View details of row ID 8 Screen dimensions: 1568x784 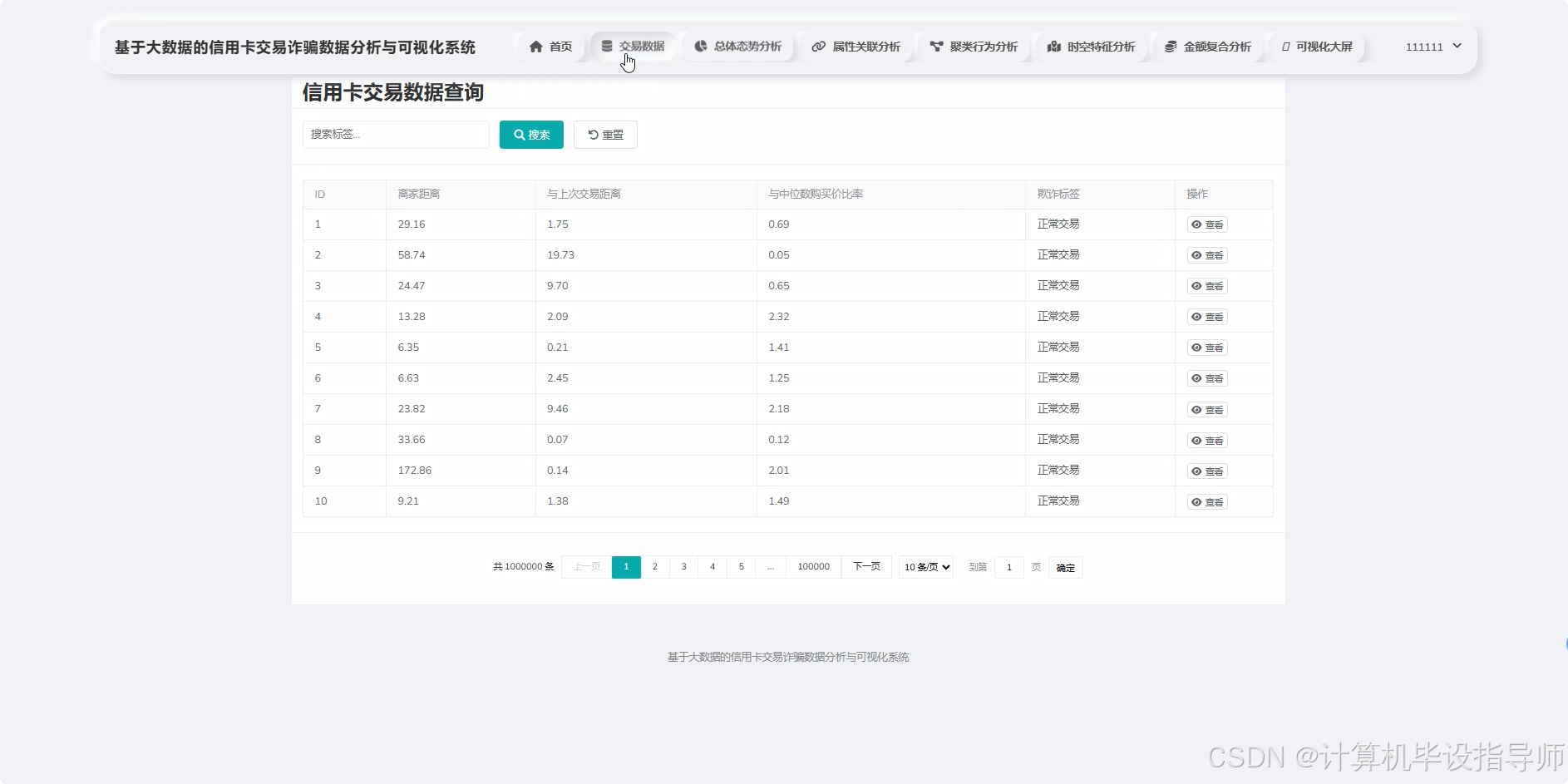[1207, 441]
